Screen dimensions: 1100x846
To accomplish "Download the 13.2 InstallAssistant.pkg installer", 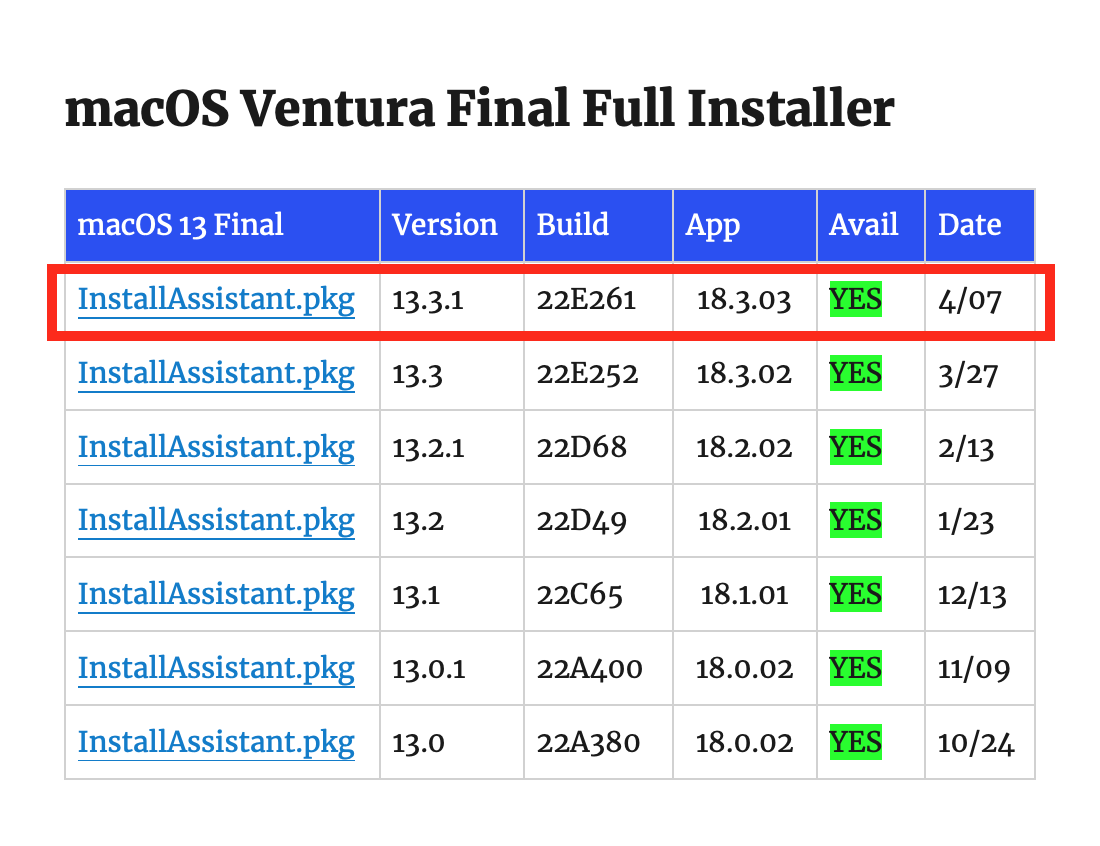I will pyautogui.click(x=216, y=521).
